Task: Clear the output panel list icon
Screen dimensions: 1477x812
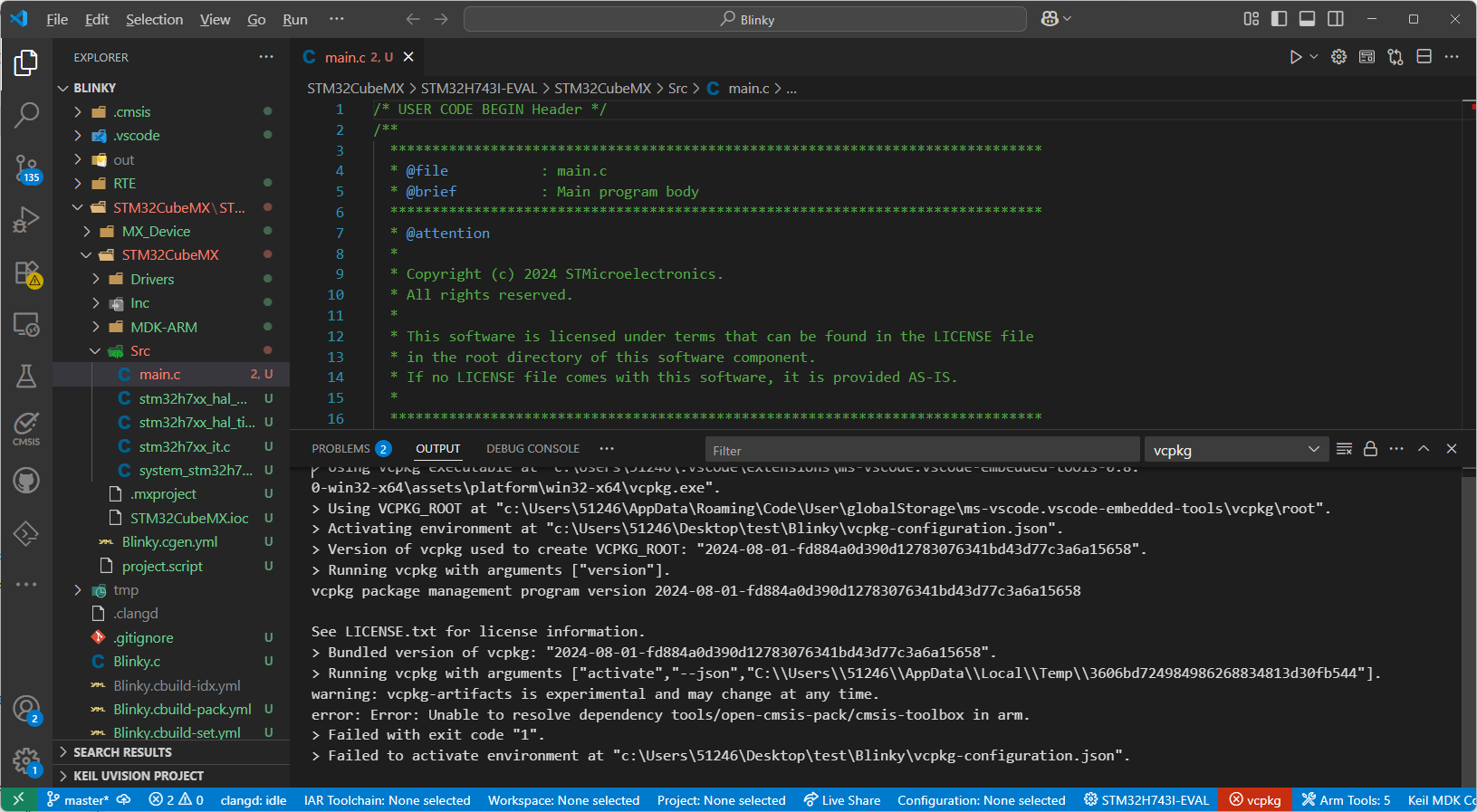Action: 1344,449
